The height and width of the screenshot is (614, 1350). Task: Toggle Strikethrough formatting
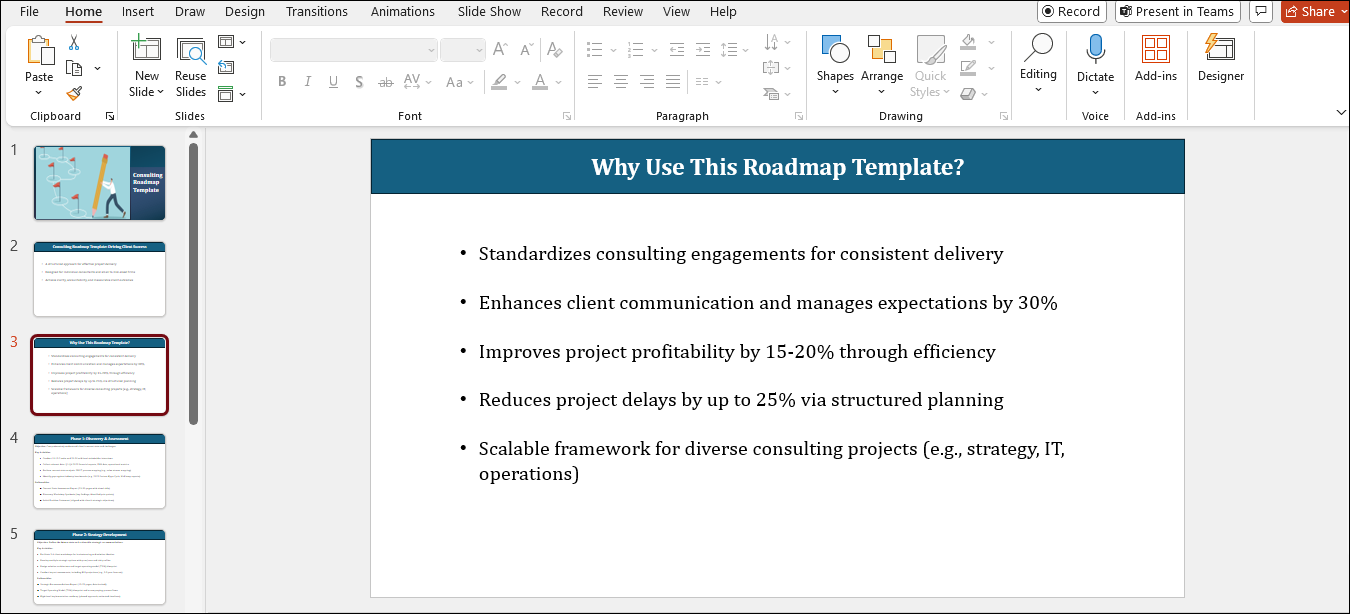(388, 82)
